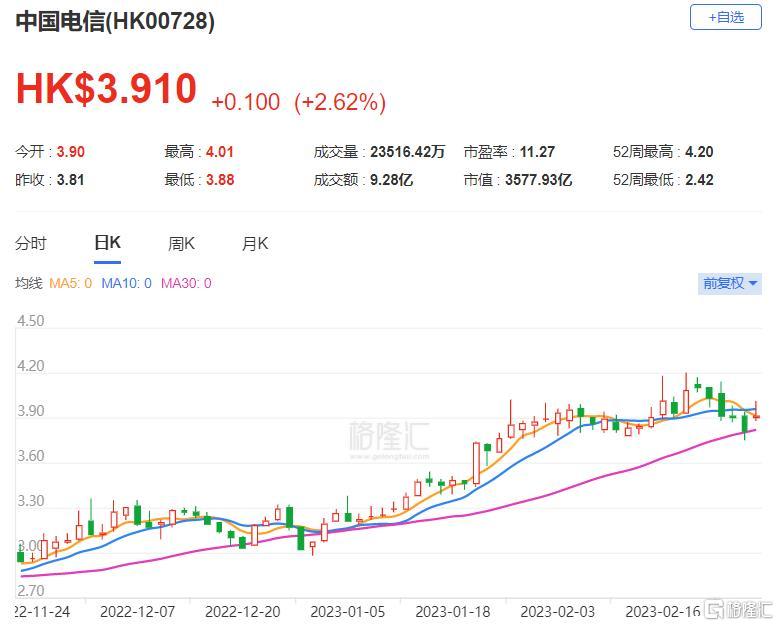Click the 2023-01-18 date axis label
Screen dimensions: 779x626
click(x=453, y=612)
